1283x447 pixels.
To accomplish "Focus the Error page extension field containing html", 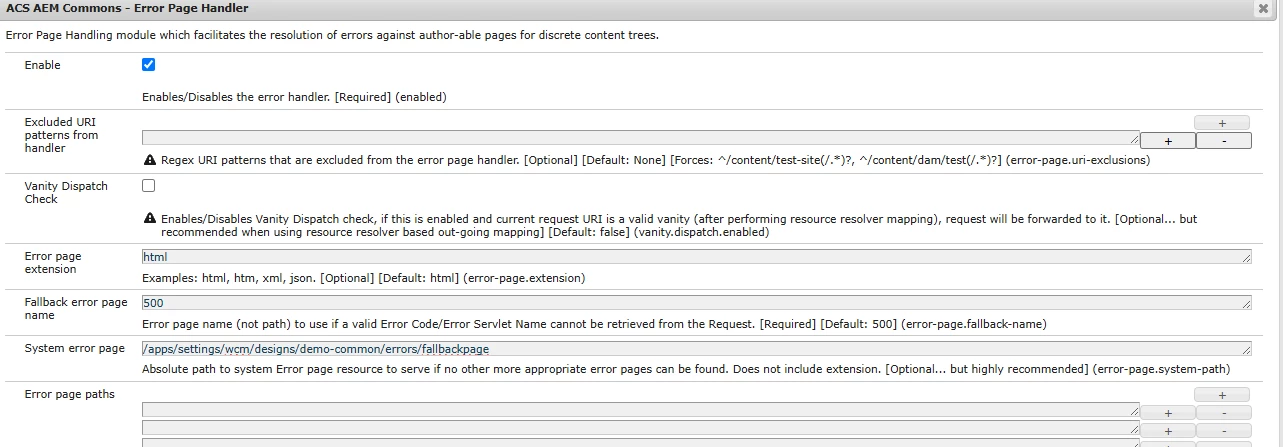I will (x=697, y=257).
